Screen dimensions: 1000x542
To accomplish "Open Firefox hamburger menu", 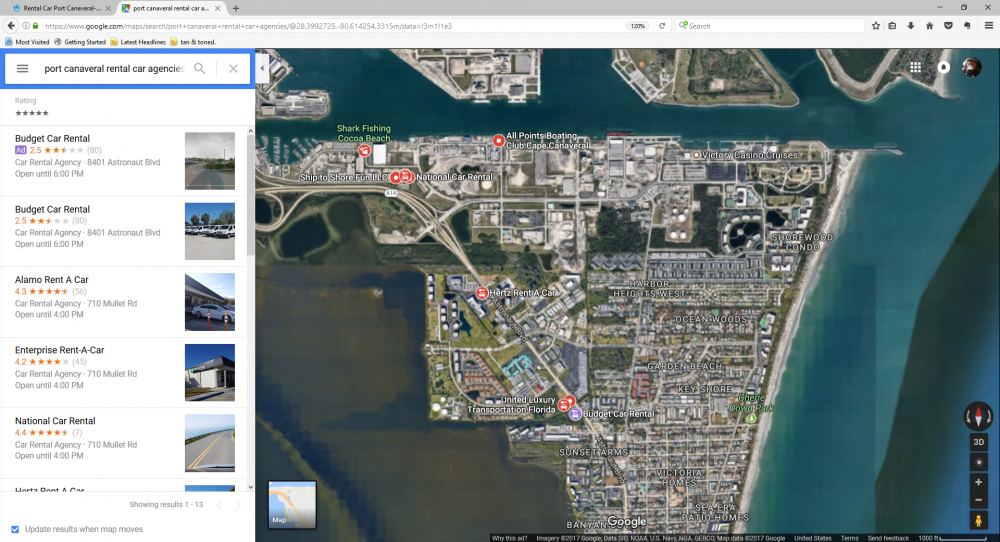I will 988,26.
